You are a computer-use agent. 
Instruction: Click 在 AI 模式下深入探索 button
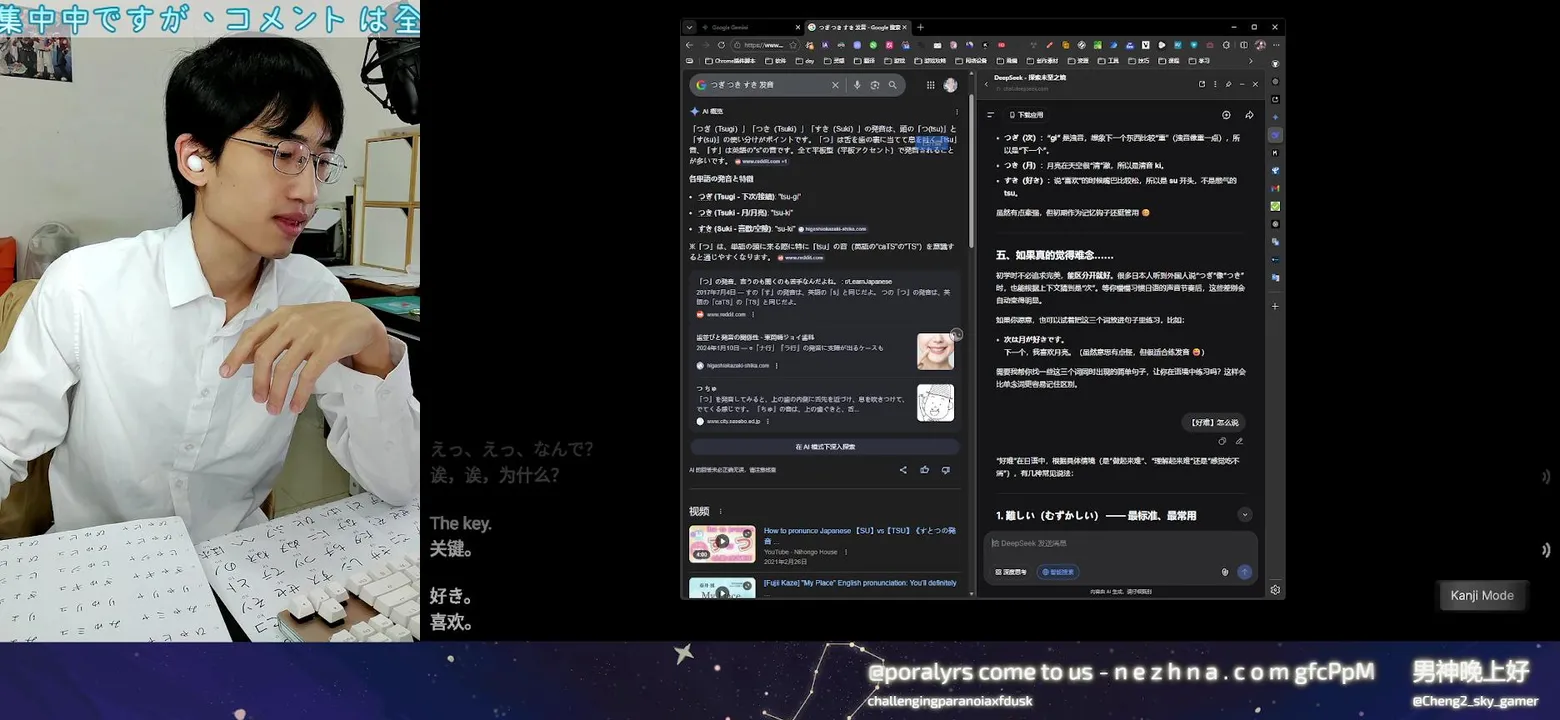pos(825,446)
